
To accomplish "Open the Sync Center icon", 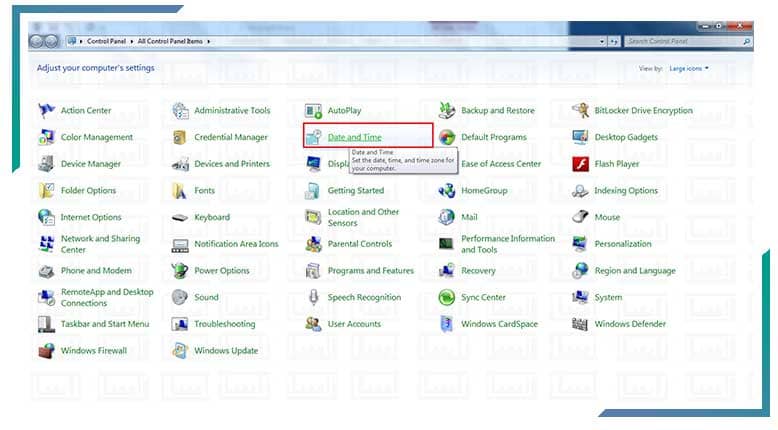I will (447, 297).
